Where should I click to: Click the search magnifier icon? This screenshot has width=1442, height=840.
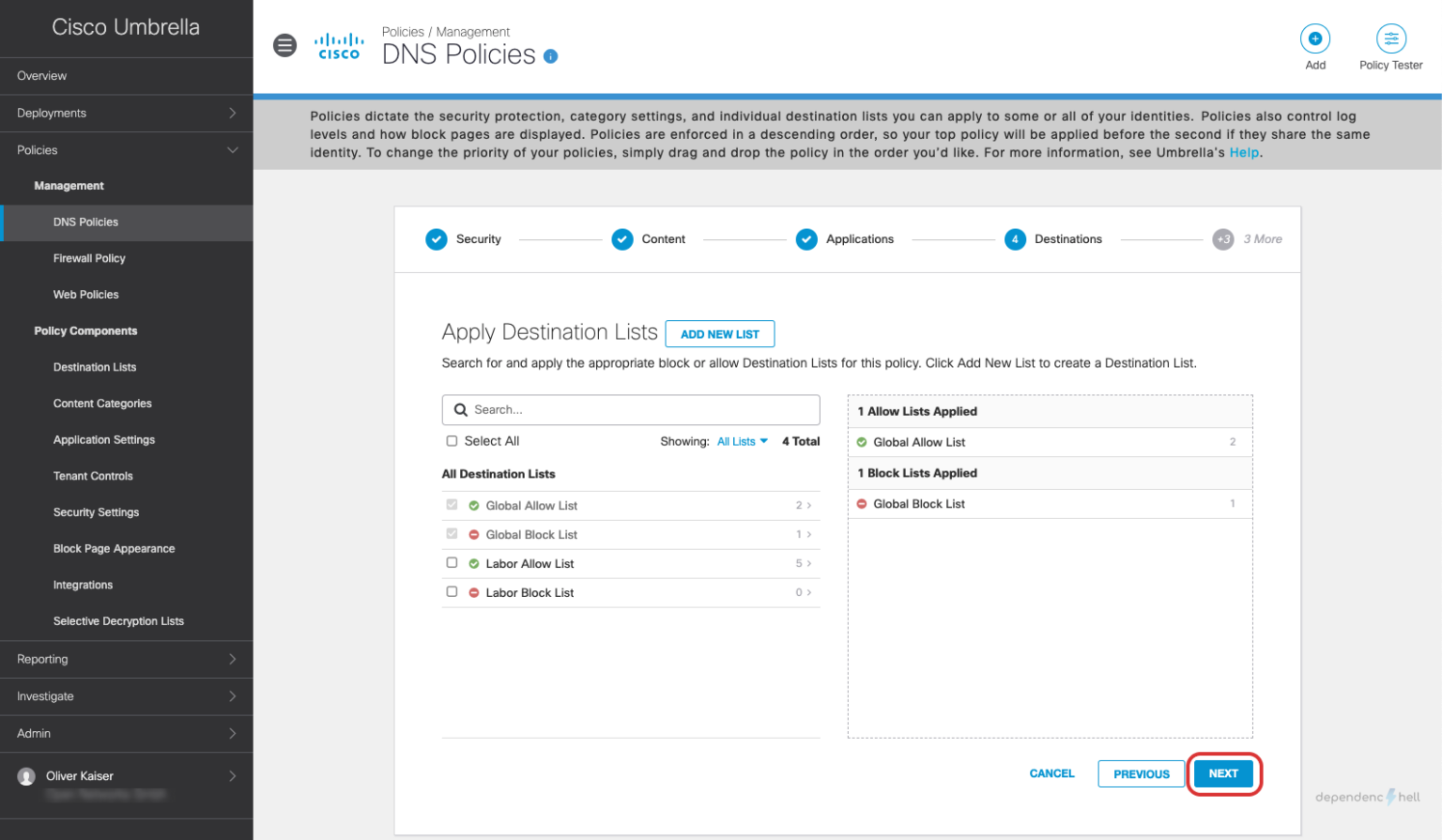pyautogui.click(x=460, y=409)
